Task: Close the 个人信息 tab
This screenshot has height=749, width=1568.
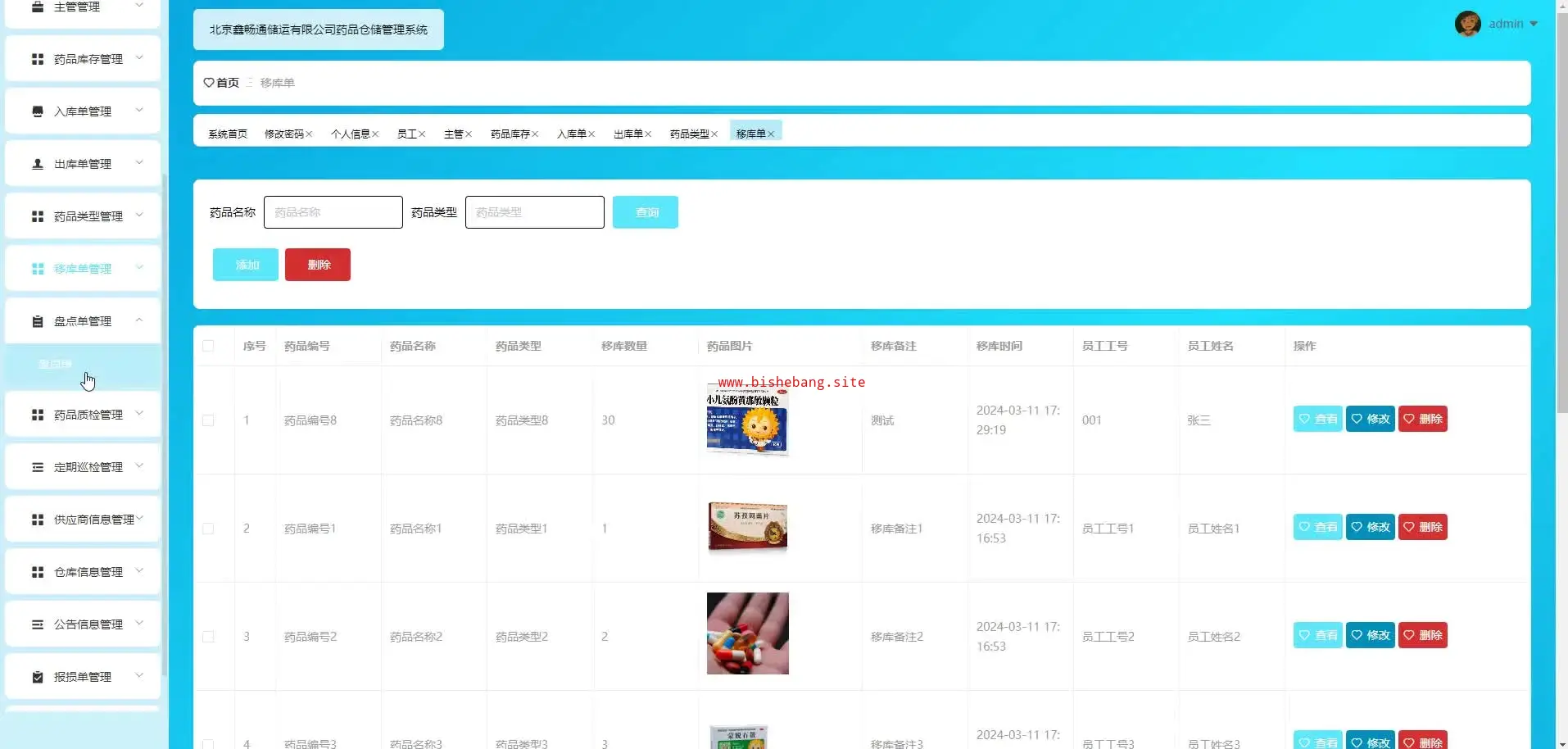Action: [375, 134]
